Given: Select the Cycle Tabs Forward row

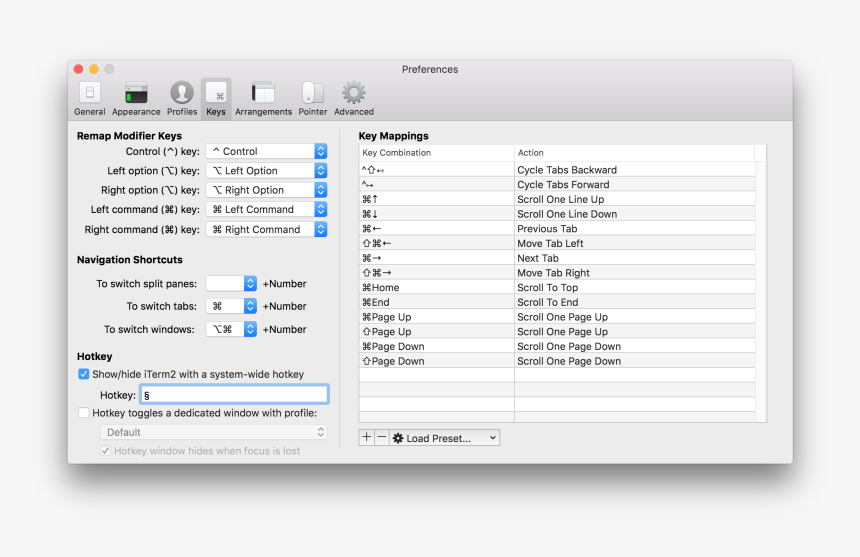Looking at the screenshot, I should [x=557, y=185].
